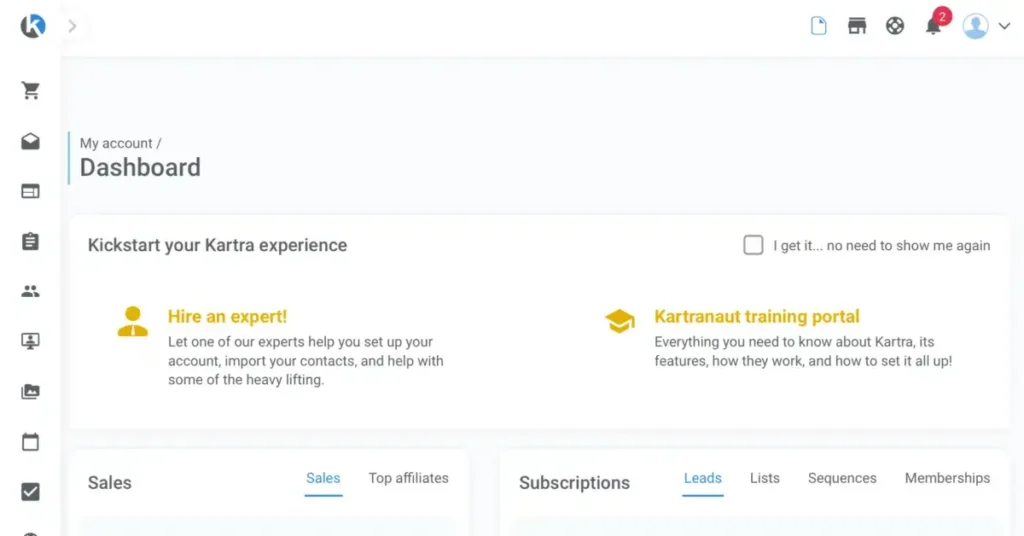
Task: Open the shopping cart sidebar icon
Action: 31,91
